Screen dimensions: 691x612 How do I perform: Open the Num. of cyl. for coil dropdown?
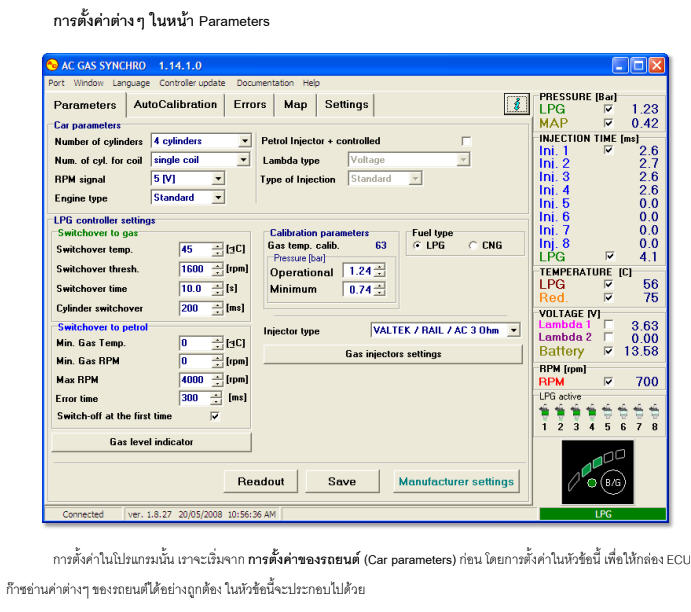(243, 160)
